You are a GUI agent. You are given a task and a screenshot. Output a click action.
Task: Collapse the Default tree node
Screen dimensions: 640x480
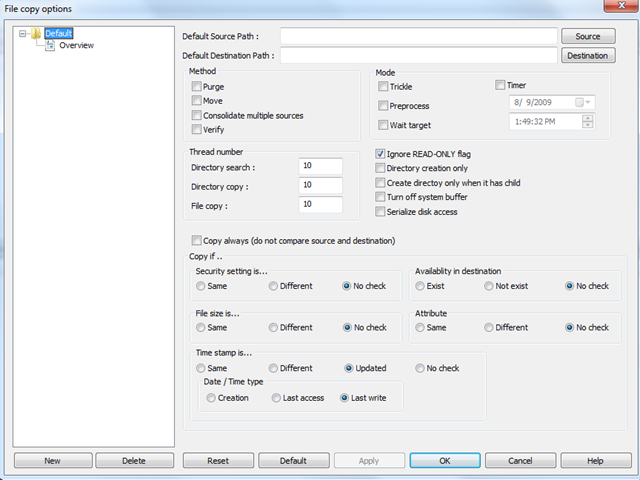21,33
